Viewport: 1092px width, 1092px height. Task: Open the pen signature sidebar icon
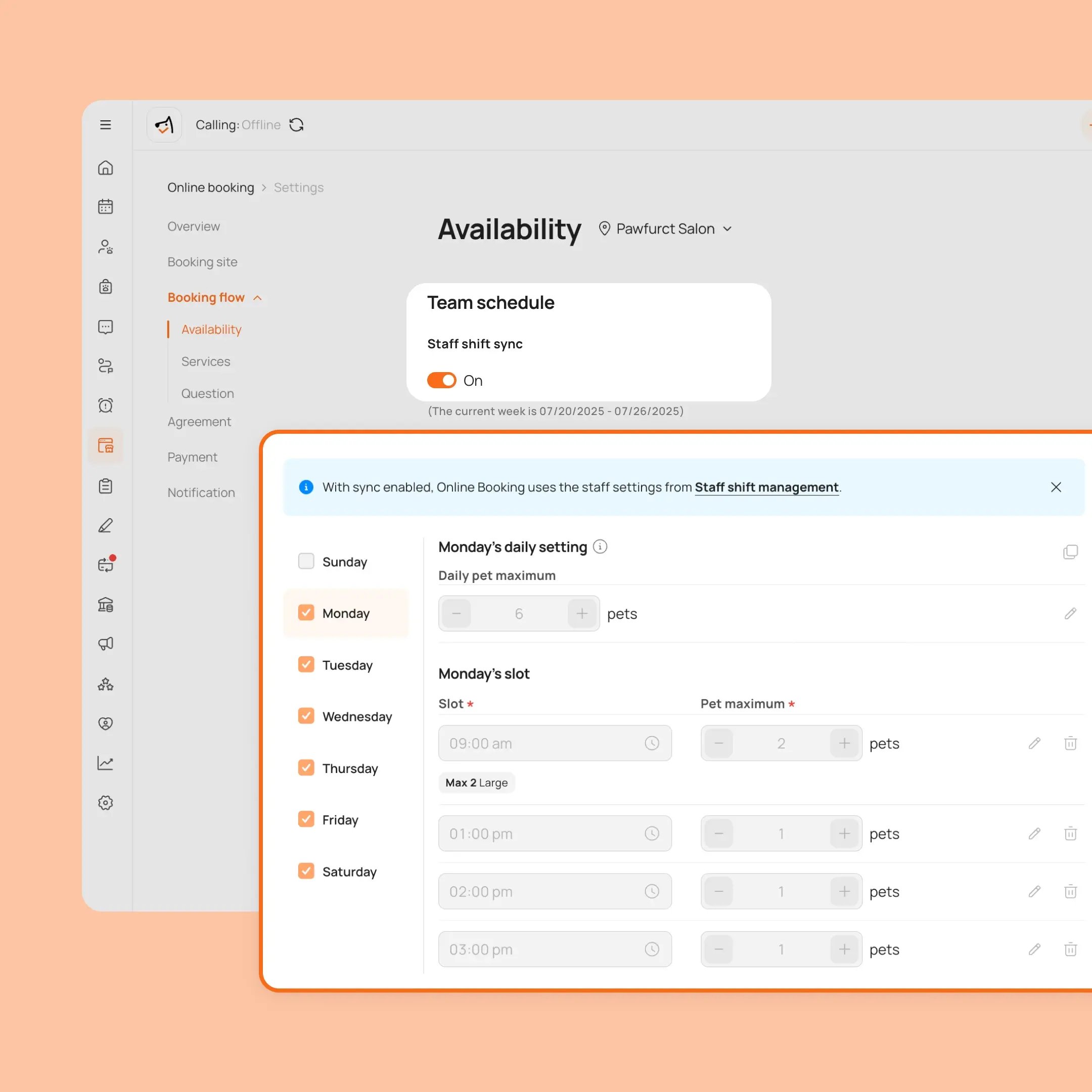point(106,526)
